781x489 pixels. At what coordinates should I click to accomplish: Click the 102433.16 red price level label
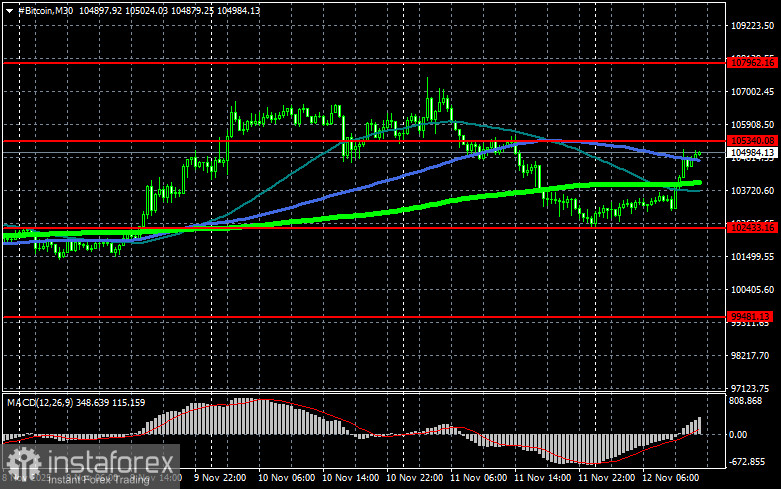click(753, 228)
